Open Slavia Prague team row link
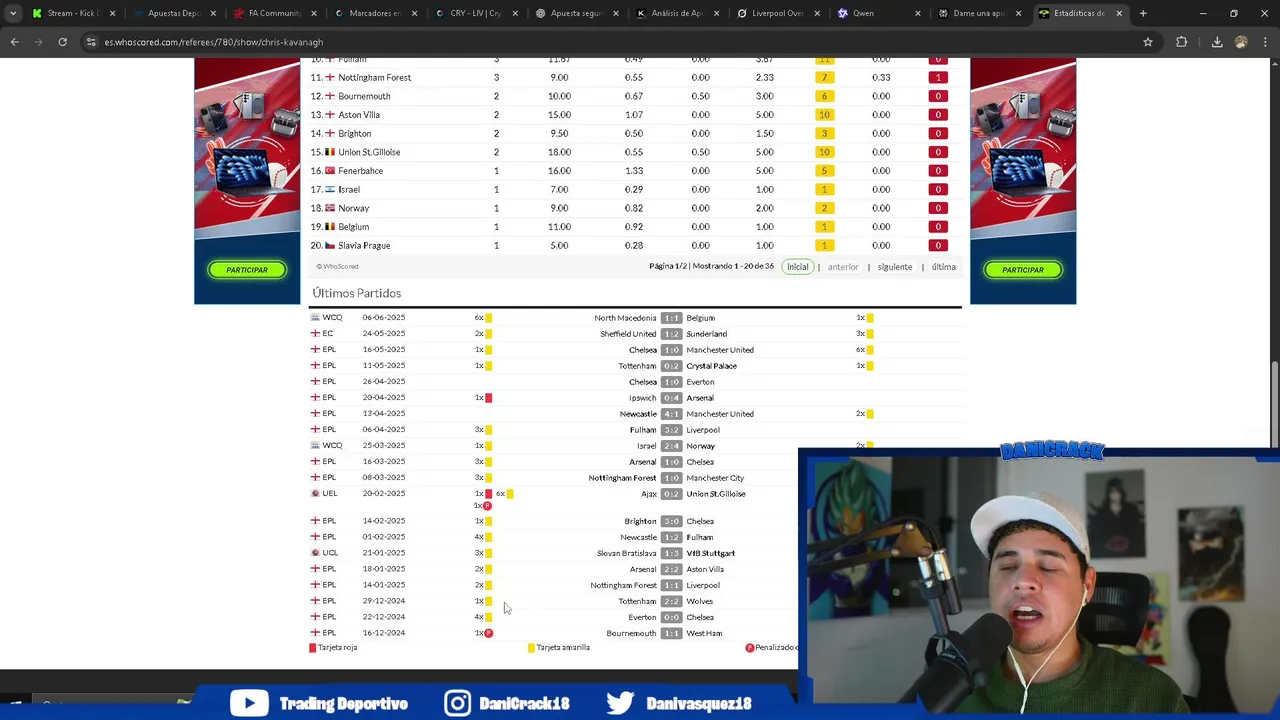Viewport: 1280px width, 720px height. tap(364, 245)
